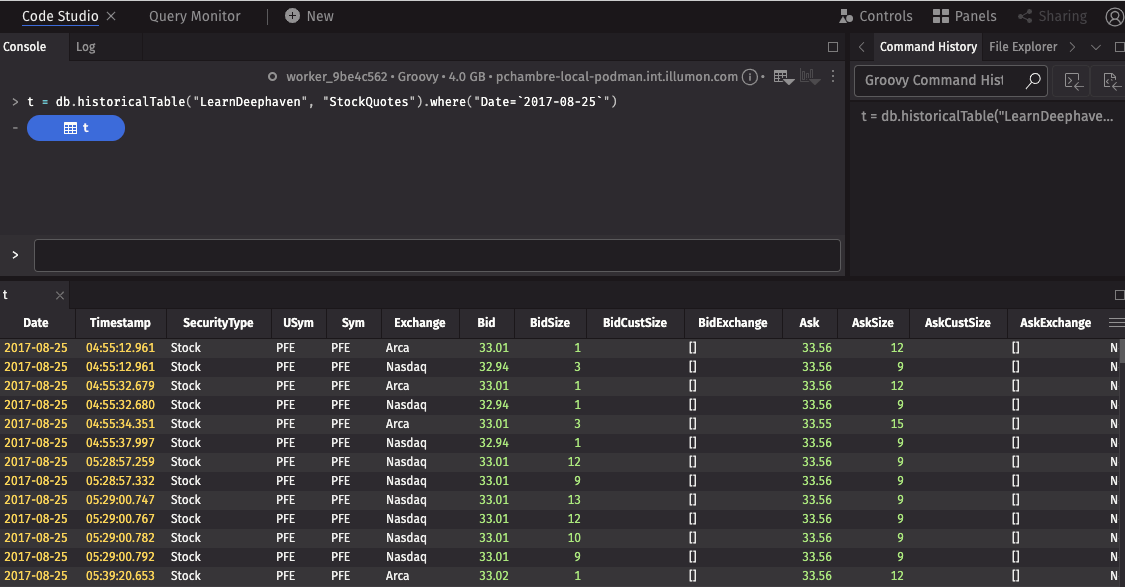Open console kebab options menu
Screen dimensions: 1125x587
tap(834, 77)
